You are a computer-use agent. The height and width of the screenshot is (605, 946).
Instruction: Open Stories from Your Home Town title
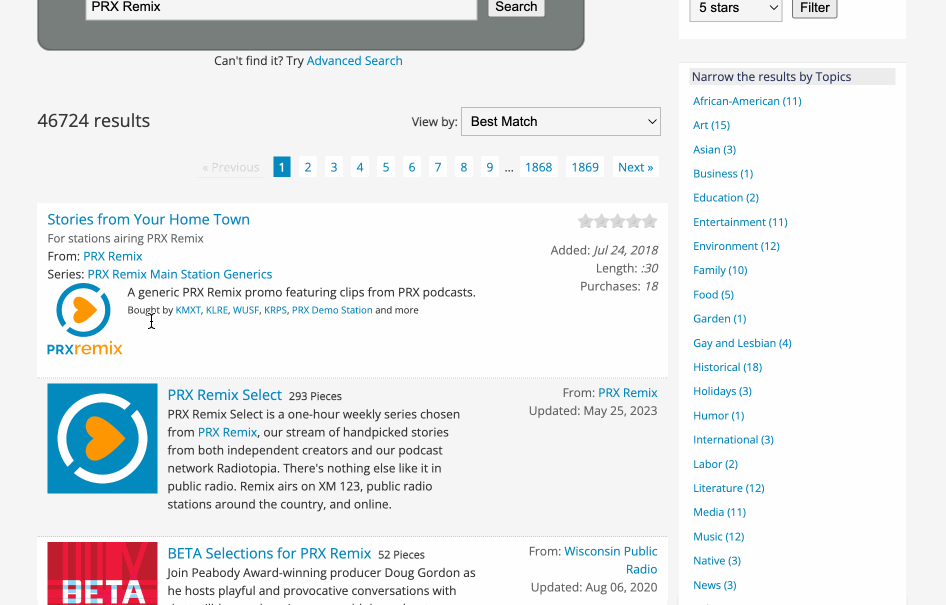point(148,220)
